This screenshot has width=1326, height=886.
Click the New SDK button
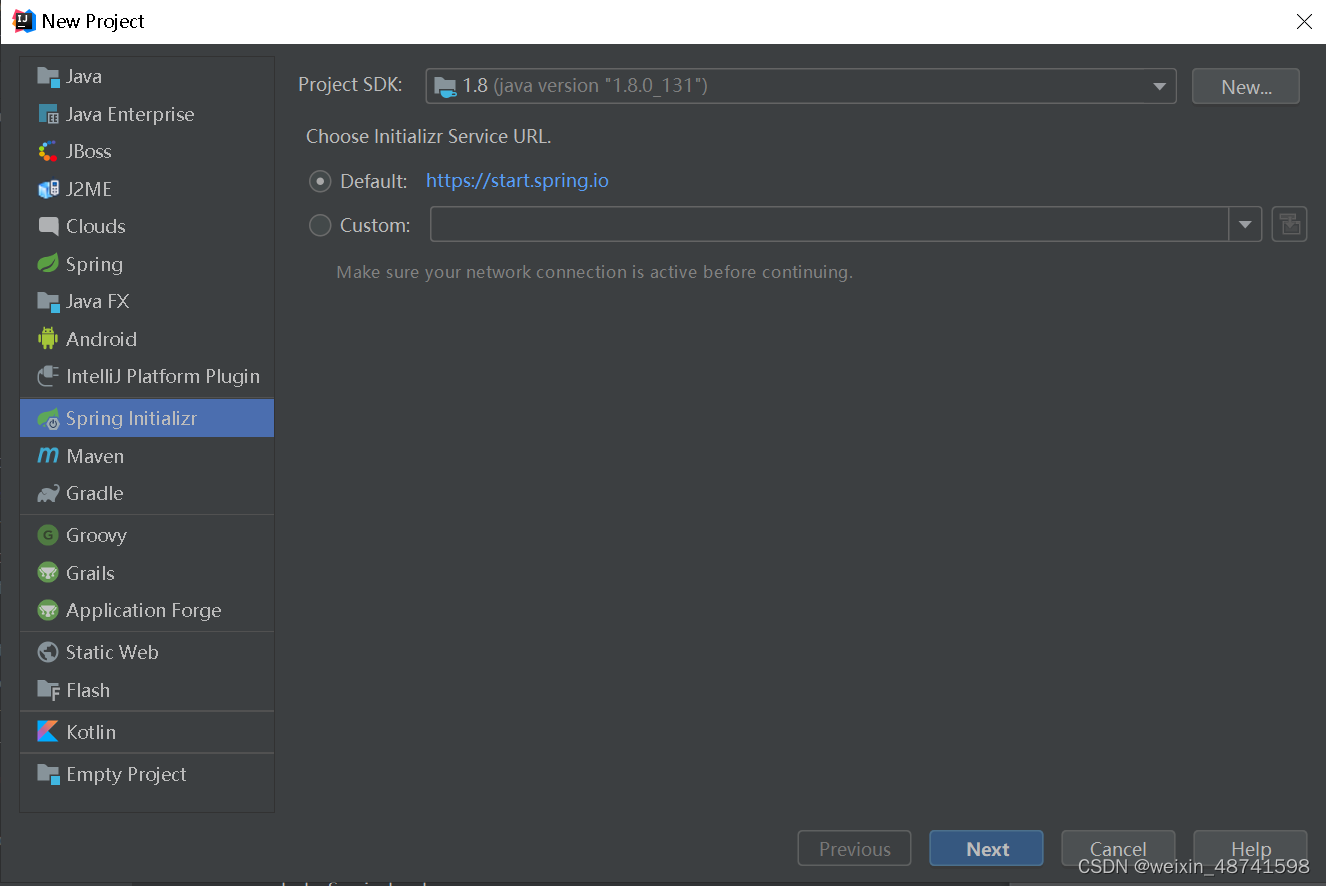1245,86
